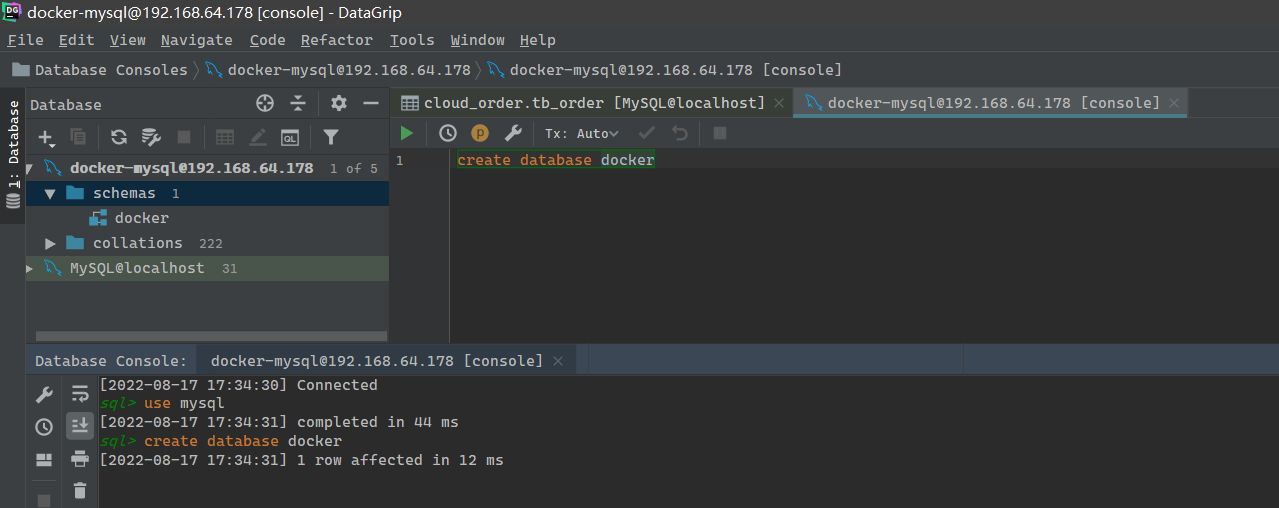The width and height of the screenshot is (1279, 508).
Task: Click the last breadcrumb docker-mysql [console]
Action: [665, 70]
